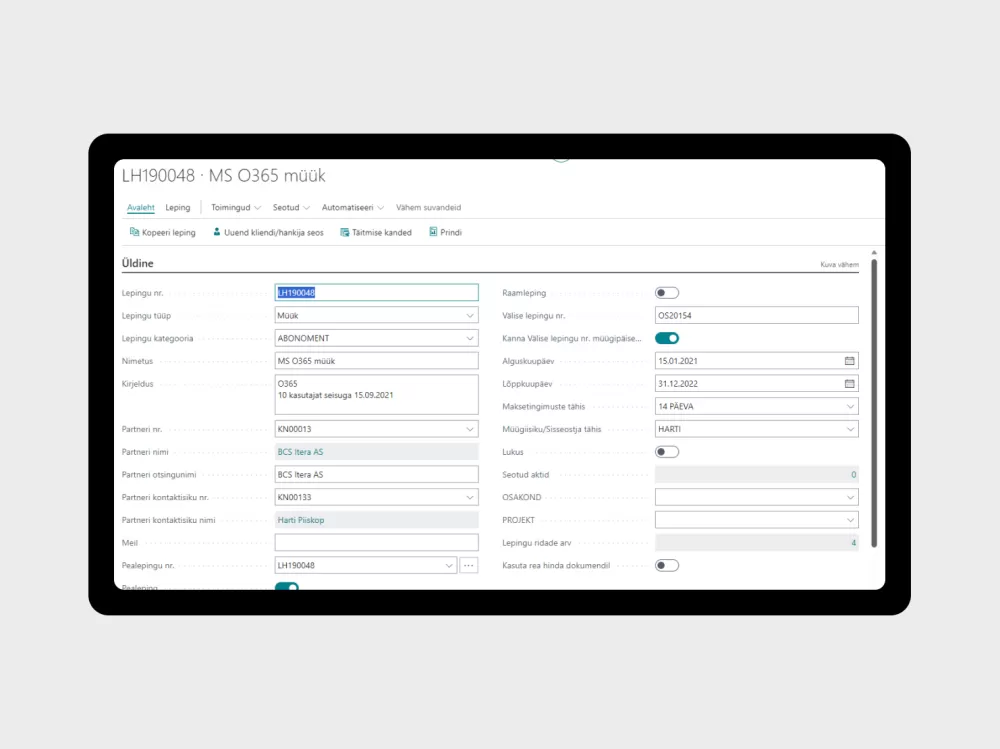Click the Nimetus field MS O365 müük
This screenshot has height=749, width=1000.
pyautogui.click(x=376, y=361)
